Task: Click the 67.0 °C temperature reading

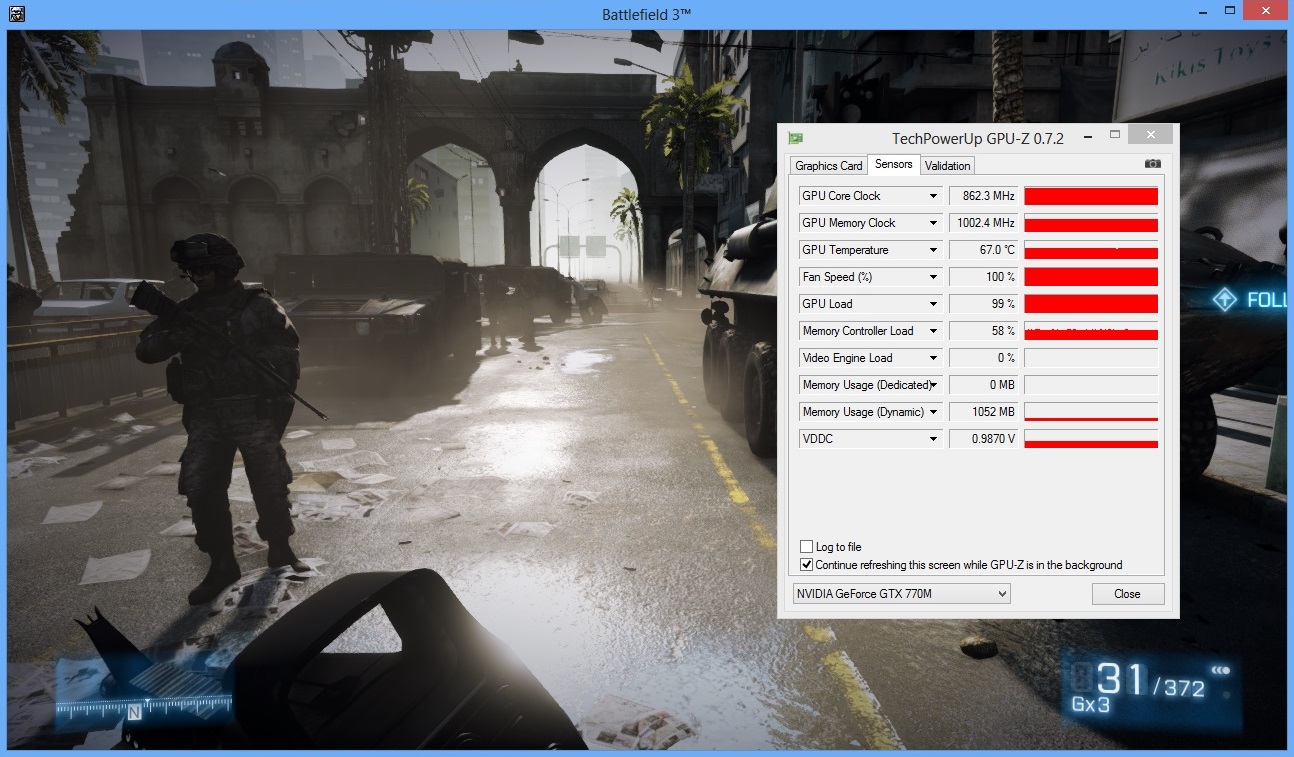Action: click(x=983, y=250)
